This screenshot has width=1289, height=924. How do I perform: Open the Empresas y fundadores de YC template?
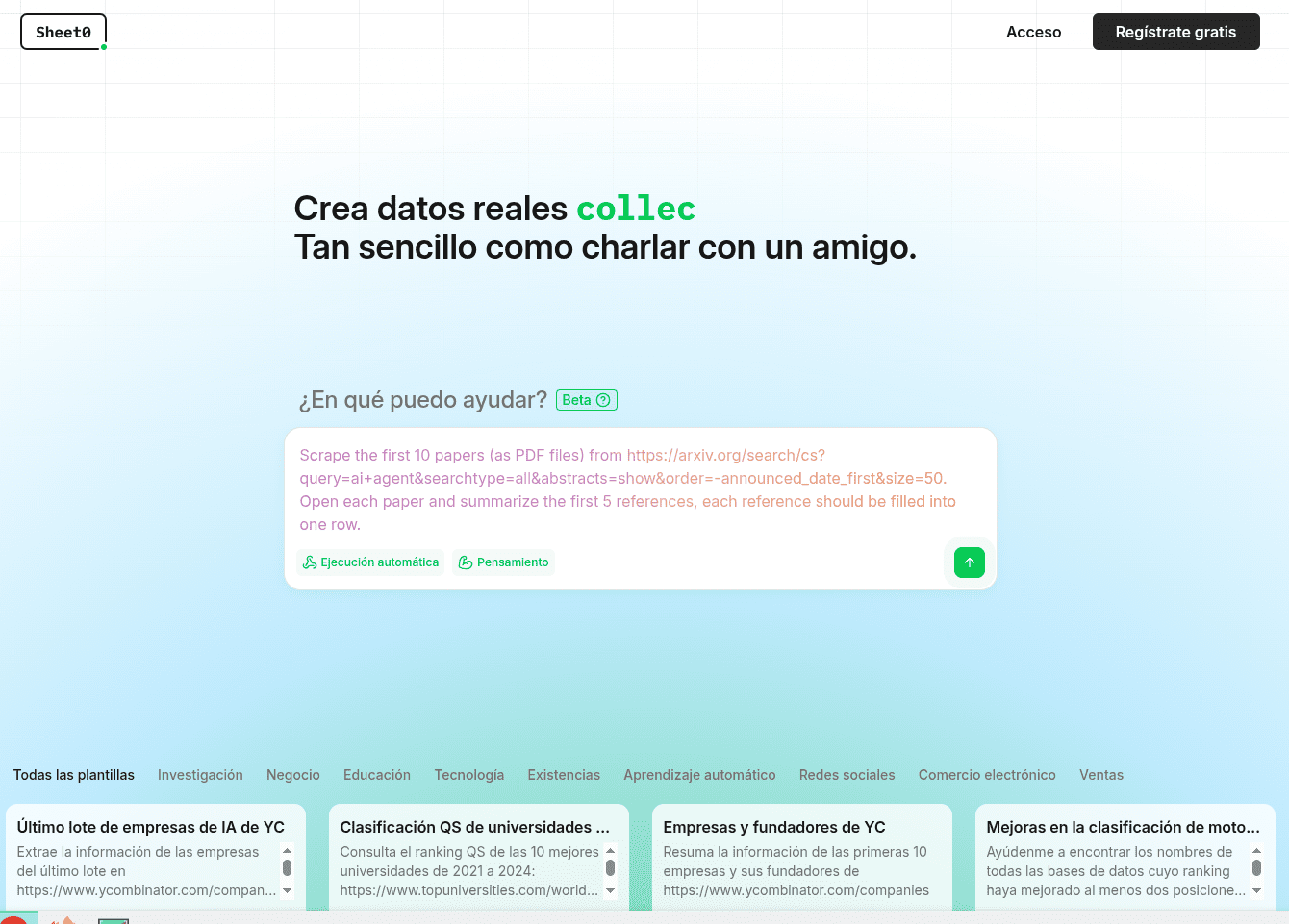[x=774, y=827]
